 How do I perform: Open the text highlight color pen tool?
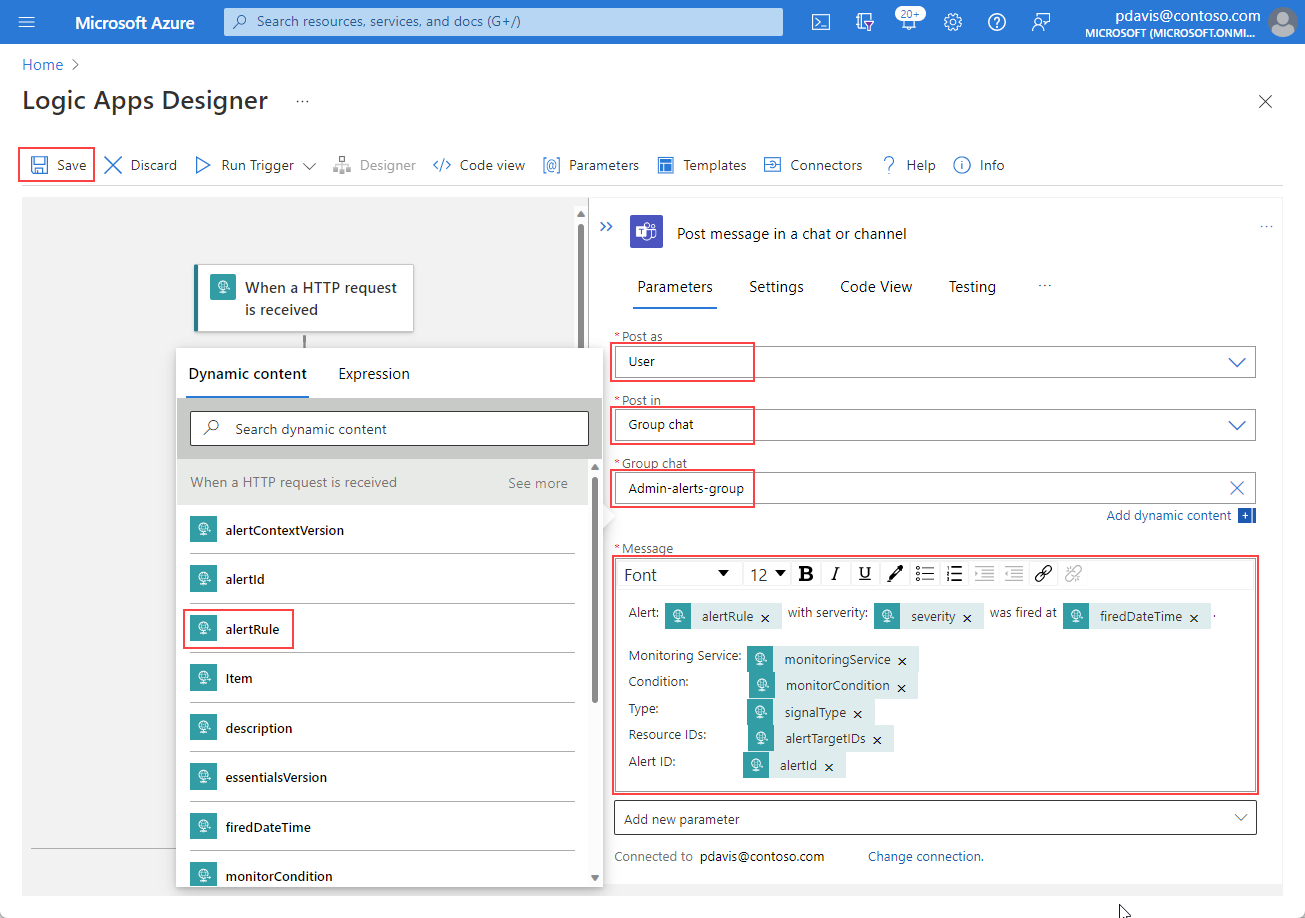click(x=895, y=574)
